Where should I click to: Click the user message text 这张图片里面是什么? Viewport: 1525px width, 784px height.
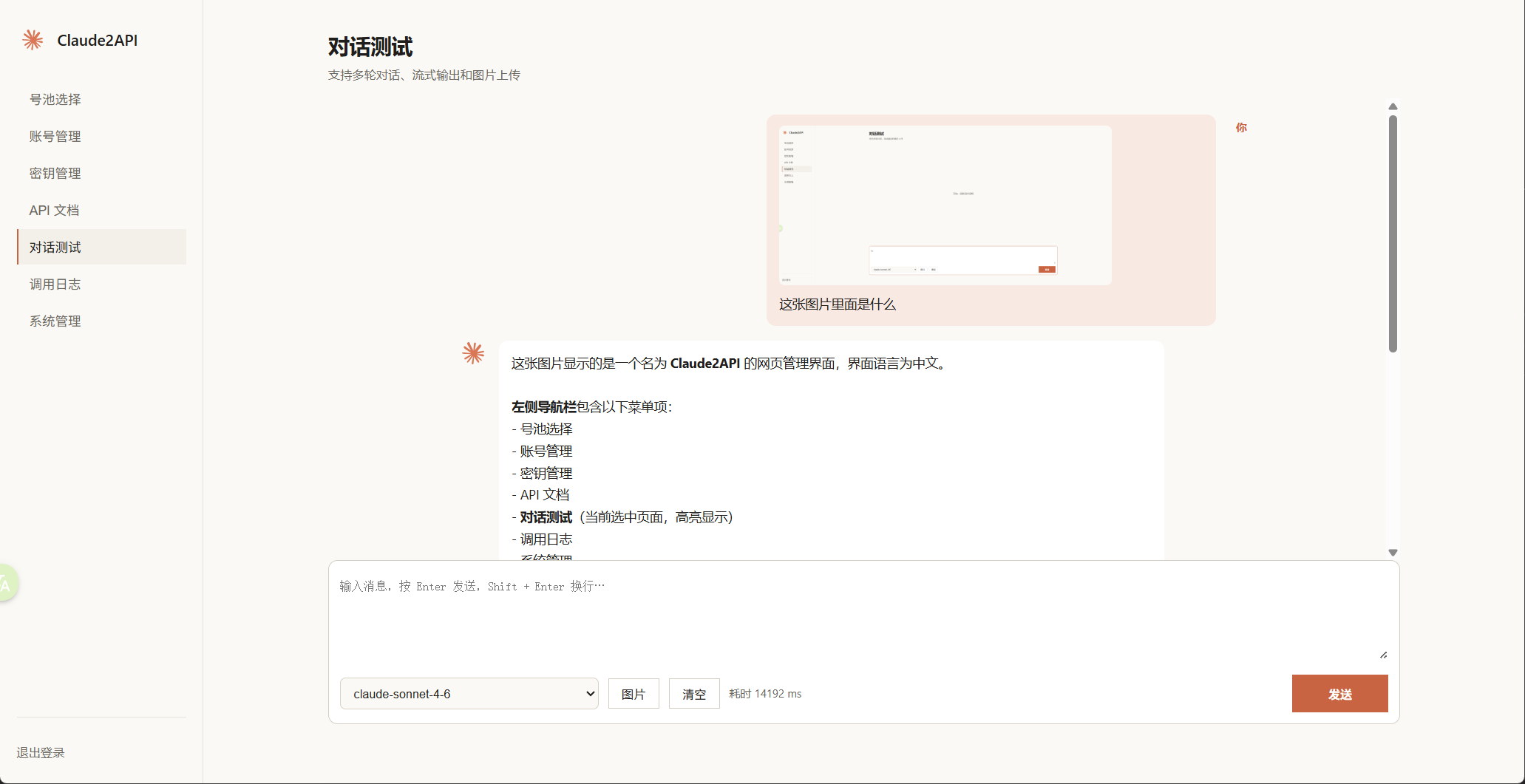838,304
